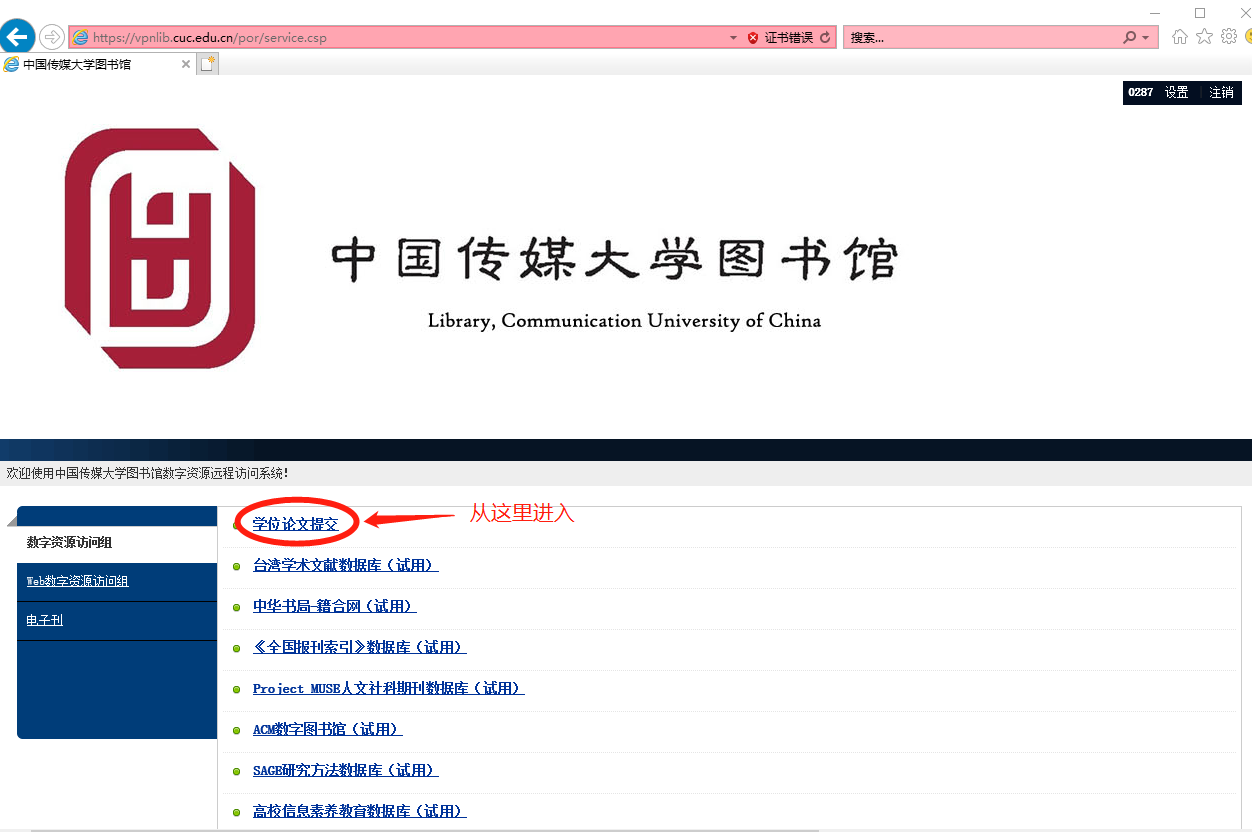Image resolution: width=1252 pixels, height=832 pixels.
Task: Maximize the browser window
Action: point(1200,13)
